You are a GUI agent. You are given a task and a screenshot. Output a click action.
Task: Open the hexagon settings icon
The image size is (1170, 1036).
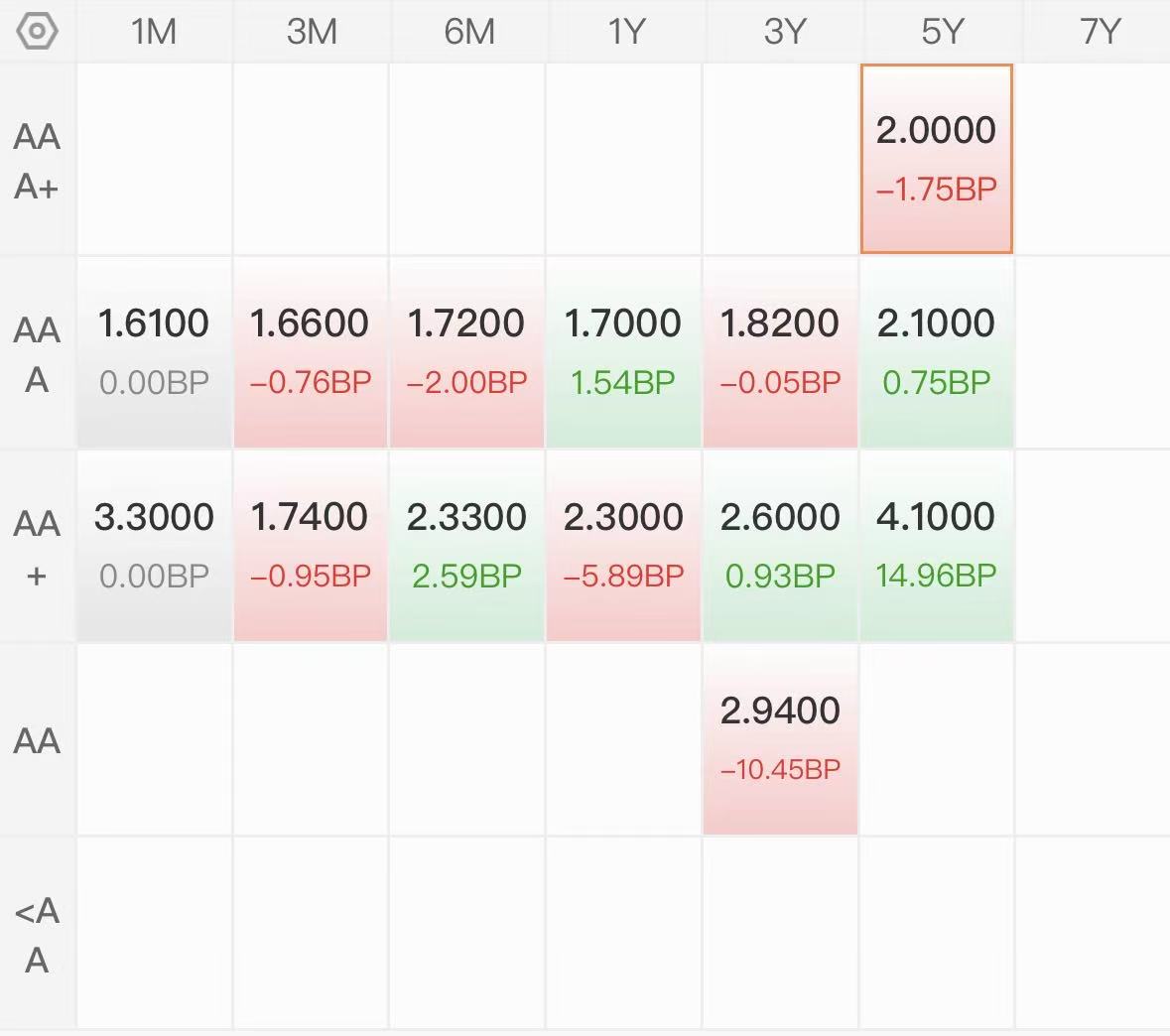pyautogui.click(x=37, y=32)
